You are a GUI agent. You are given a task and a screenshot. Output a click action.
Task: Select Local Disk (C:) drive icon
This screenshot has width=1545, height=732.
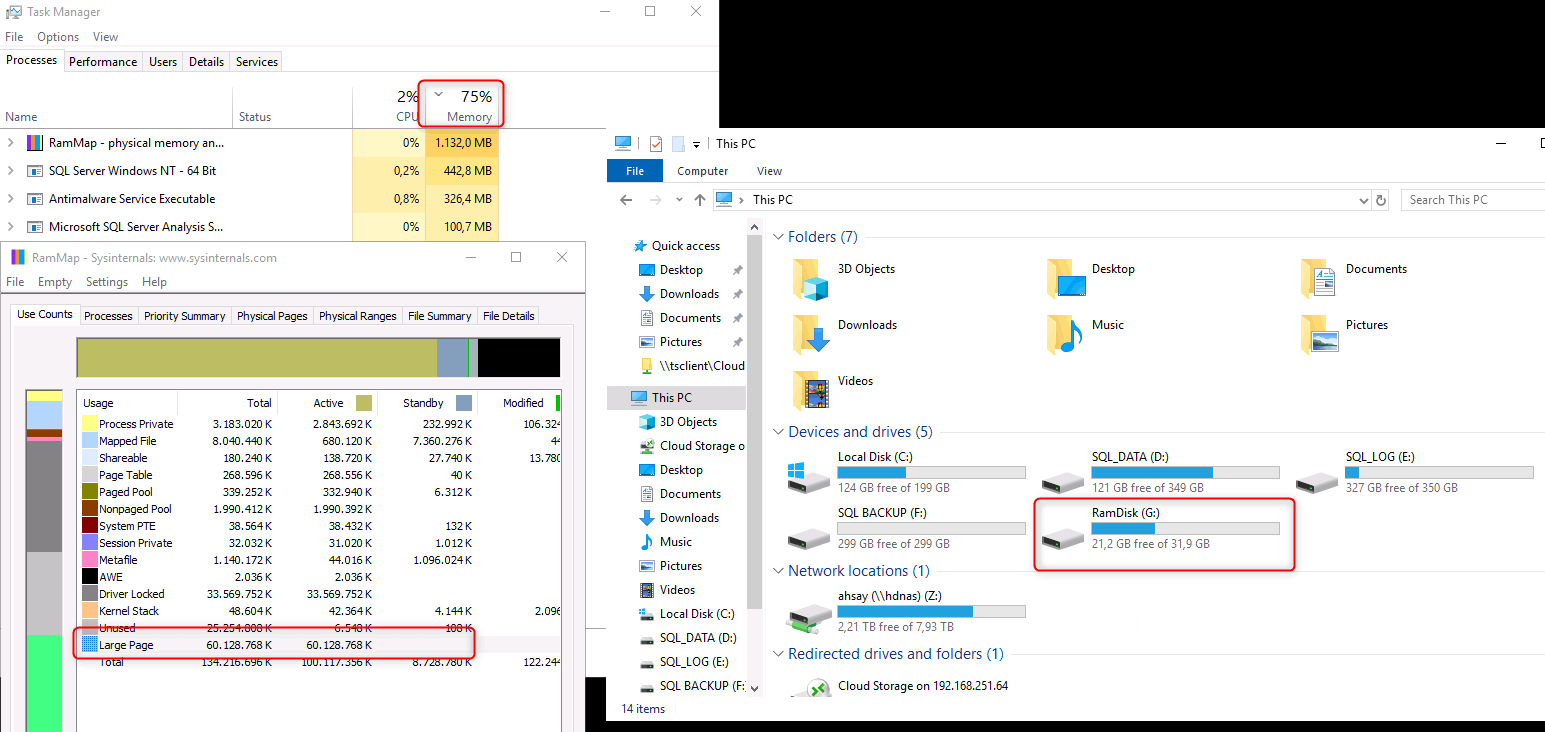(x=809, y=477)
